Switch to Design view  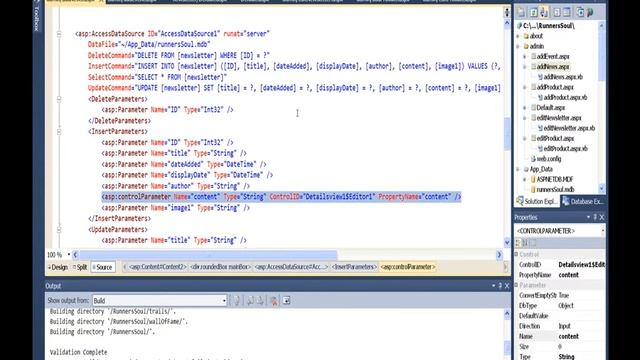point(58,267)
